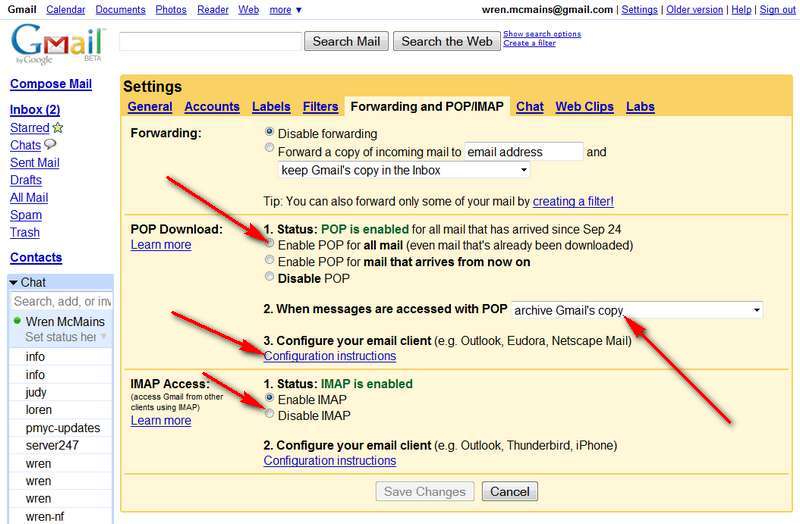Click green status dot for Wren McMains
Viewport: 800px width, 524px height.
point(17,321)
